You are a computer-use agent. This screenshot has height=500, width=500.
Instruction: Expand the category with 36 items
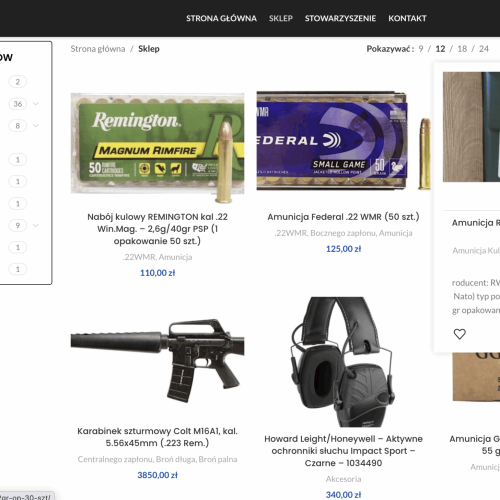(x=36, y=104)
